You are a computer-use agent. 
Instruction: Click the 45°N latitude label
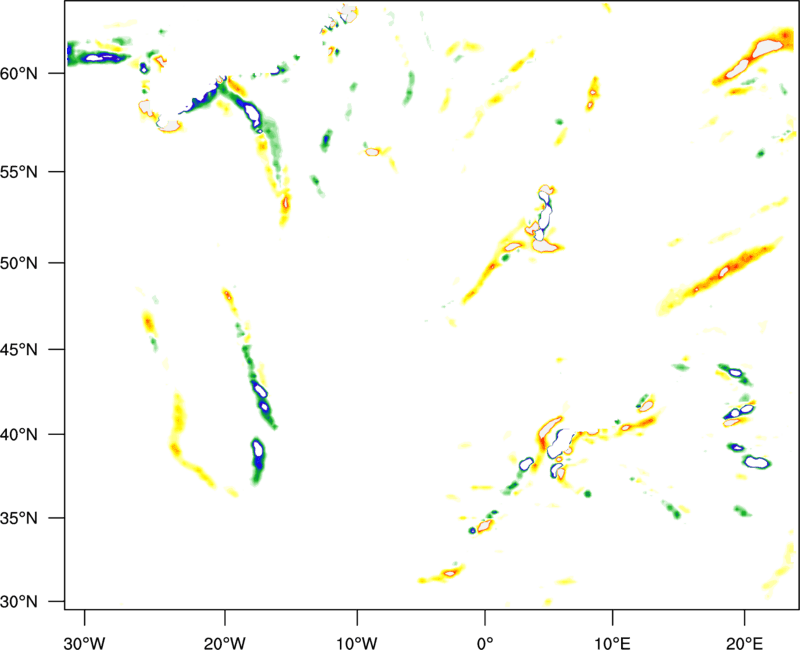[x=19, y=350]
